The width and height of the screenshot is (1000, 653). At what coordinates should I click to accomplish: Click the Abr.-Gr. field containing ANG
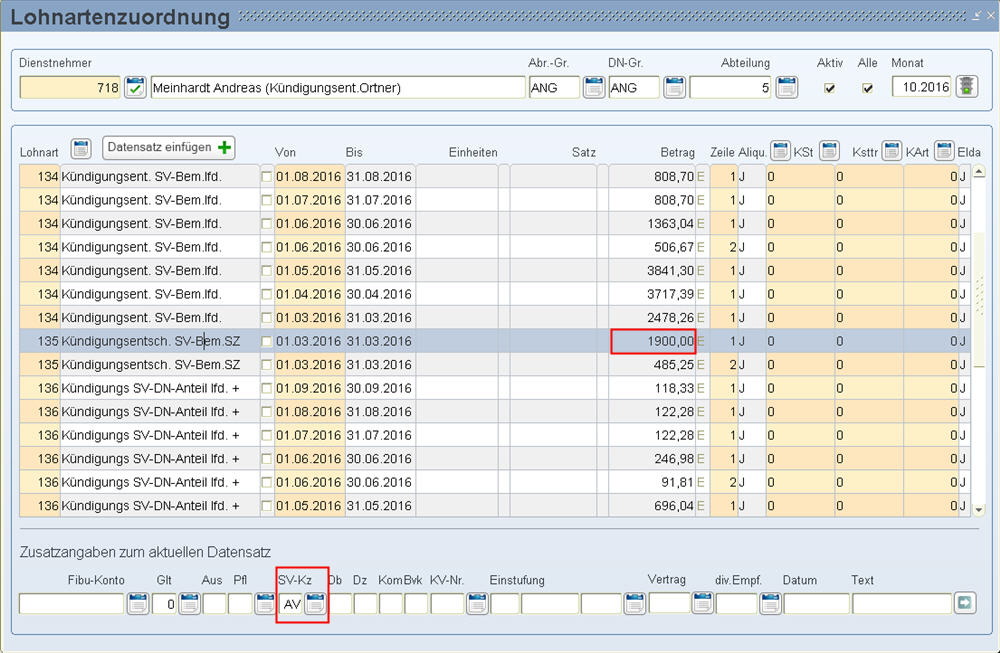554,87
